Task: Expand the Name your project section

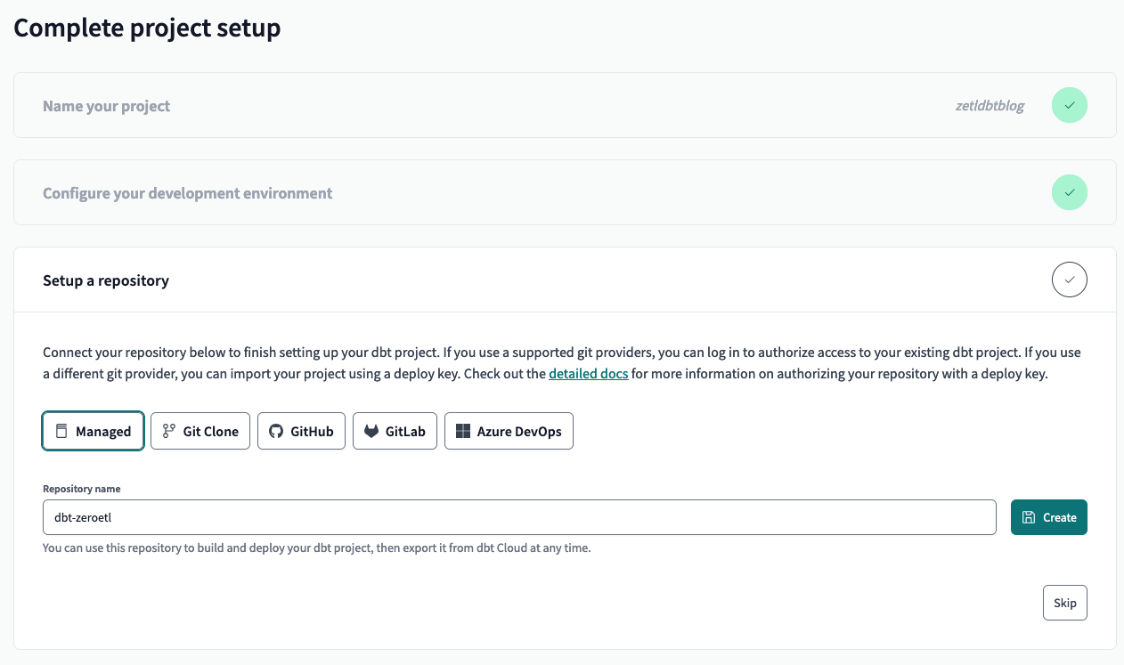Action: pos(107,105)
